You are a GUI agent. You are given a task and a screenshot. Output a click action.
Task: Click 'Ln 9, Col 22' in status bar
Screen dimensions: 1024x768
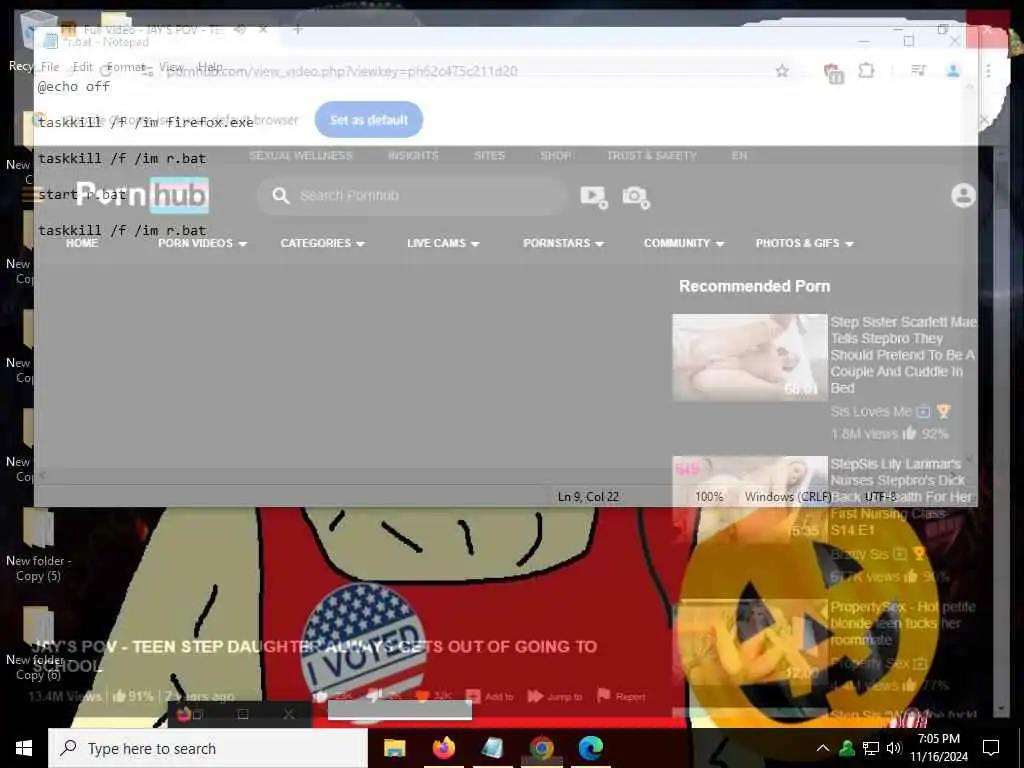point(588,496)
